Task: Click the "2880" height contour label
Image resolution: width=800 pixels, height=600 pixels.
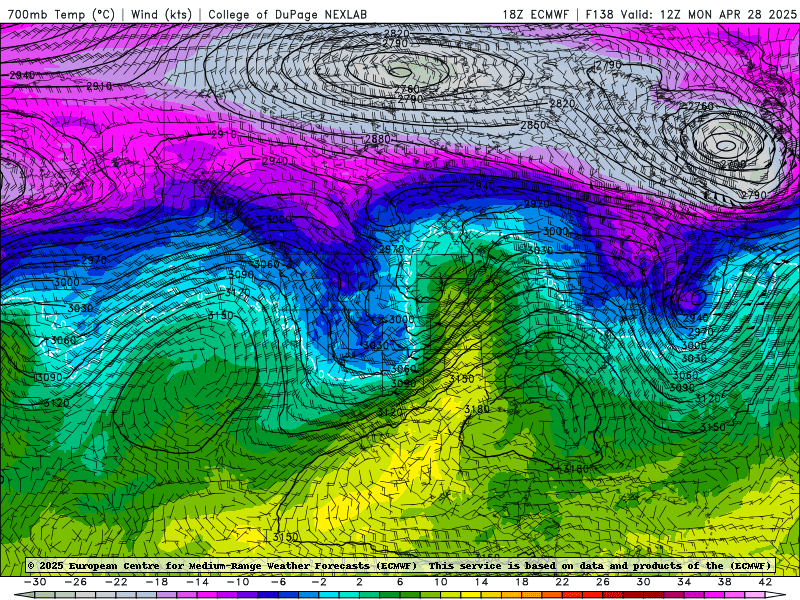Action: [x=378, y=139]
